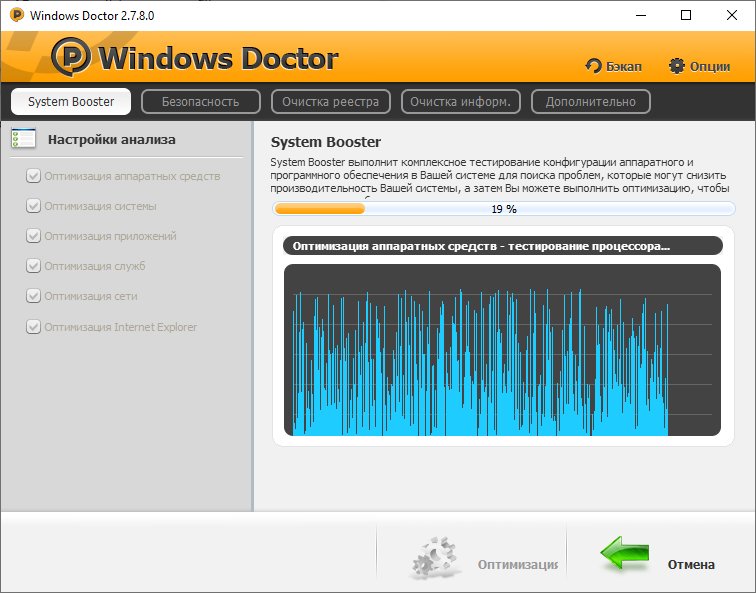The image size is (756, 593).
Task: Click the Настройки анализа heading
Action: click(111, 140)
